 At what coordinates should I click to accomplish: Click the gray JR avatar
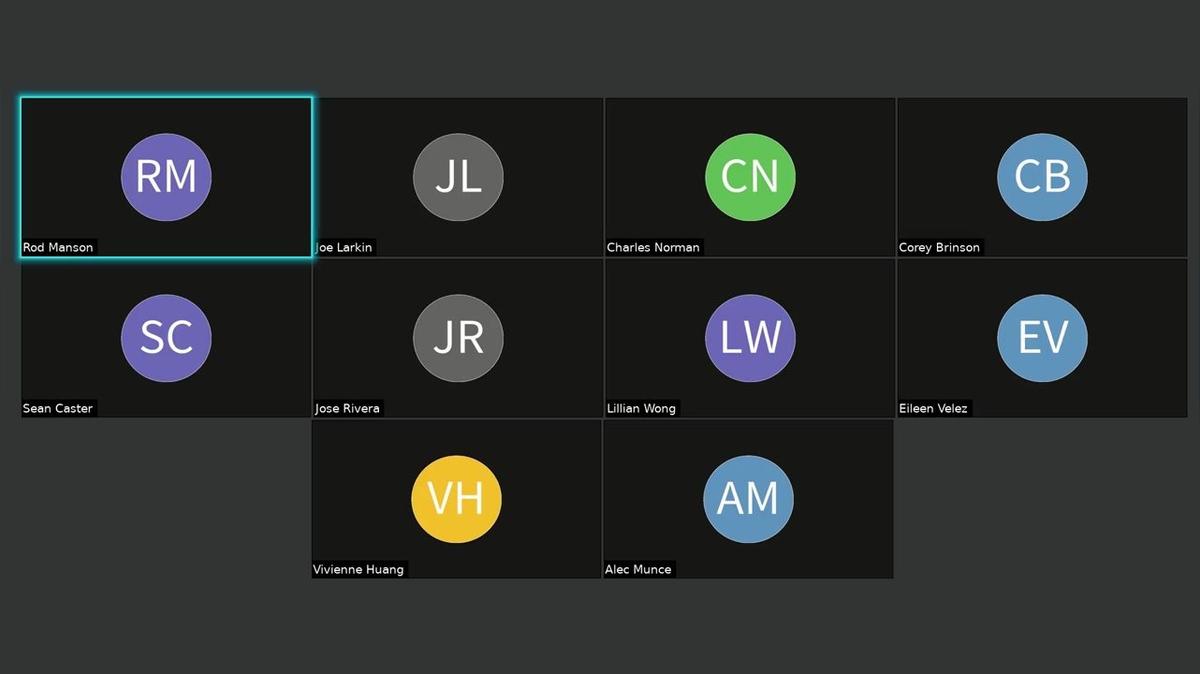pyautogui.click(x=458, y=338)
